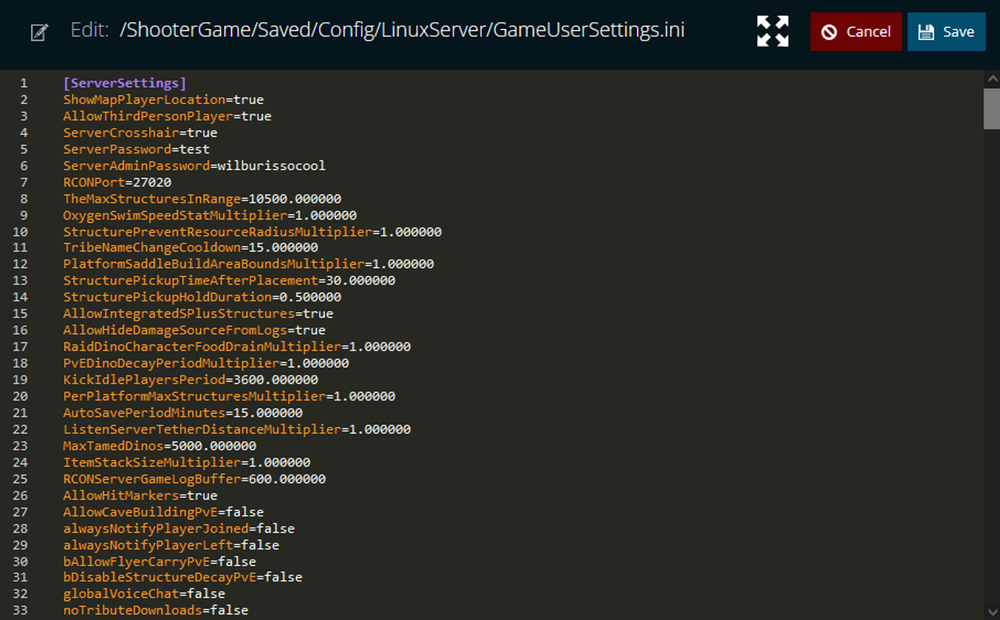1000x620 pixels.
Task: Click the scrollbar down arrow
Action: [x=992, y=611]
